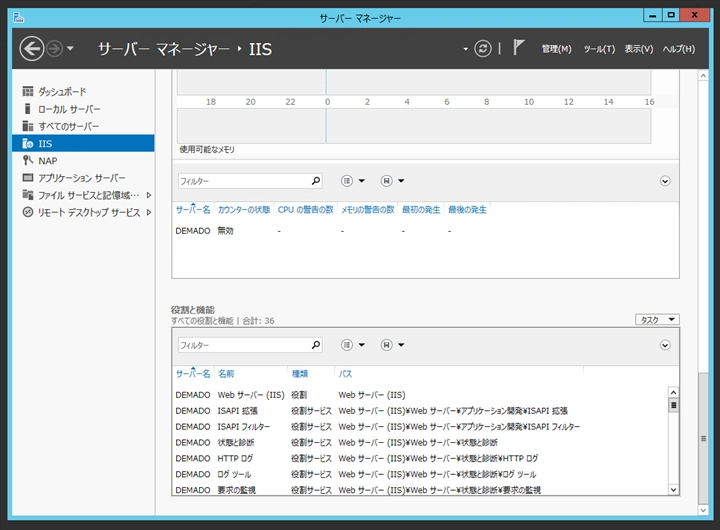Click roles list scrollbar up arrow
Viewport: 720px width, 530px height.
(x=673, y=392)
